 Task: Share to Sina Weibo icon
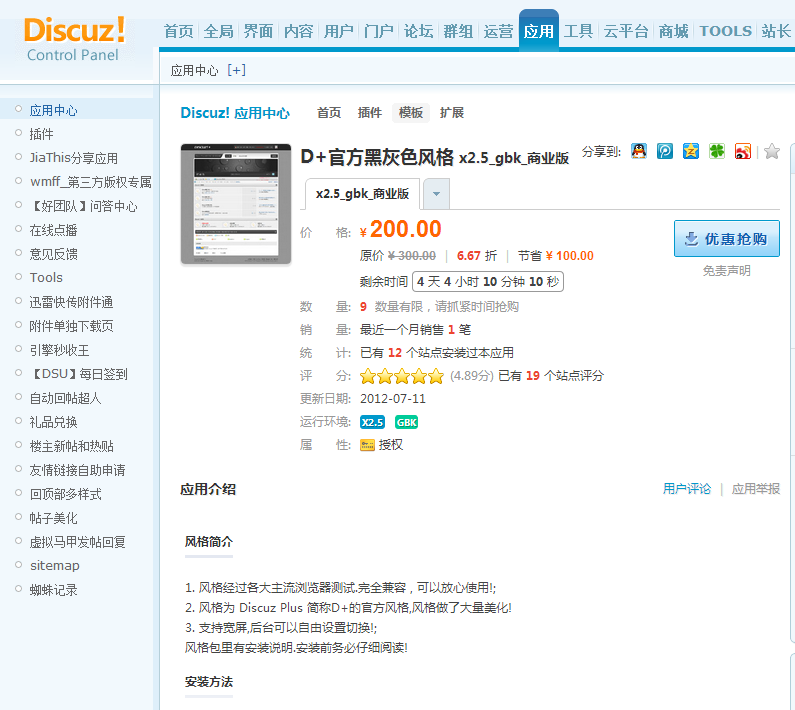tap(742, 151)
